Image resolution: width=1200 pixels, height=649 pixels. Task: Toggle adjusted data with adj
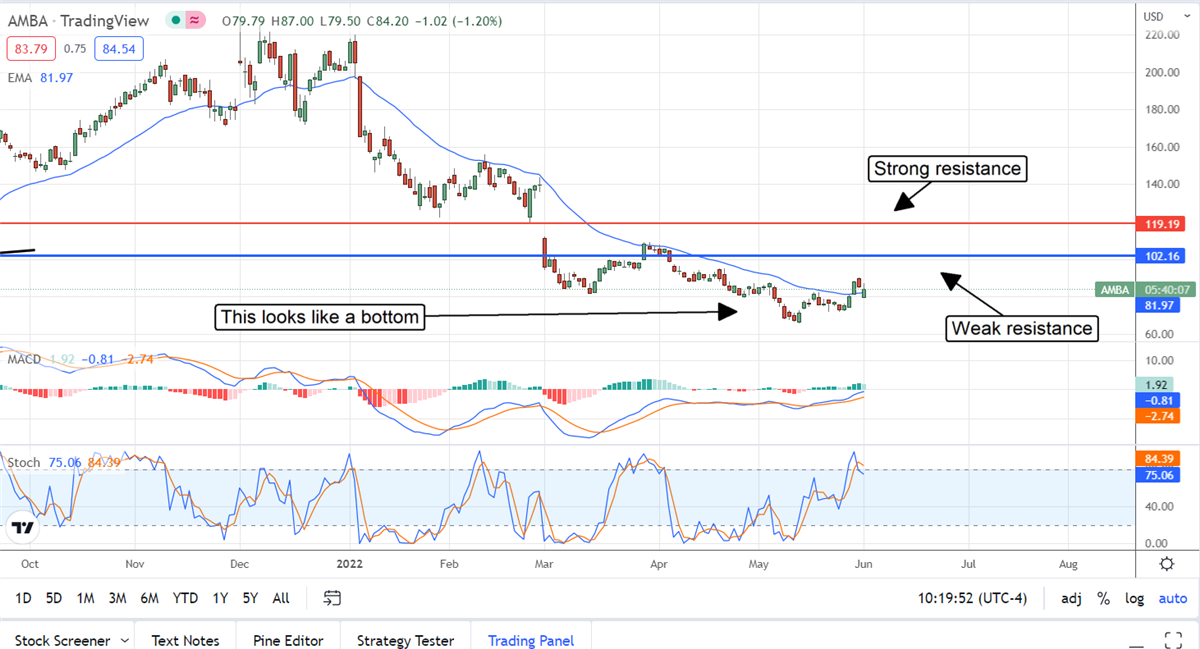1070,598
